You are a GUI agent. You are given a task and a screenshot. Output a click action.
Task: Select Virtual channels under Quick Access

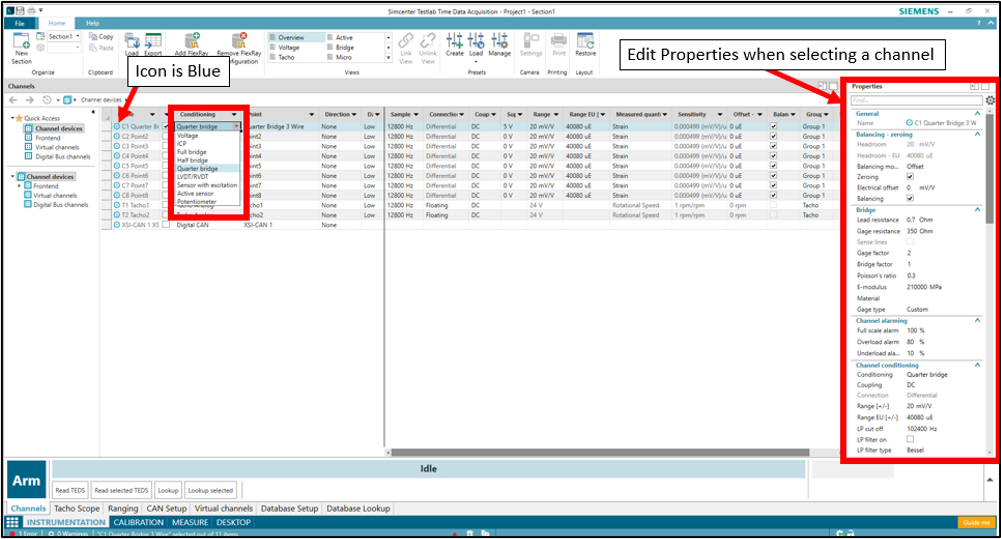57,147
